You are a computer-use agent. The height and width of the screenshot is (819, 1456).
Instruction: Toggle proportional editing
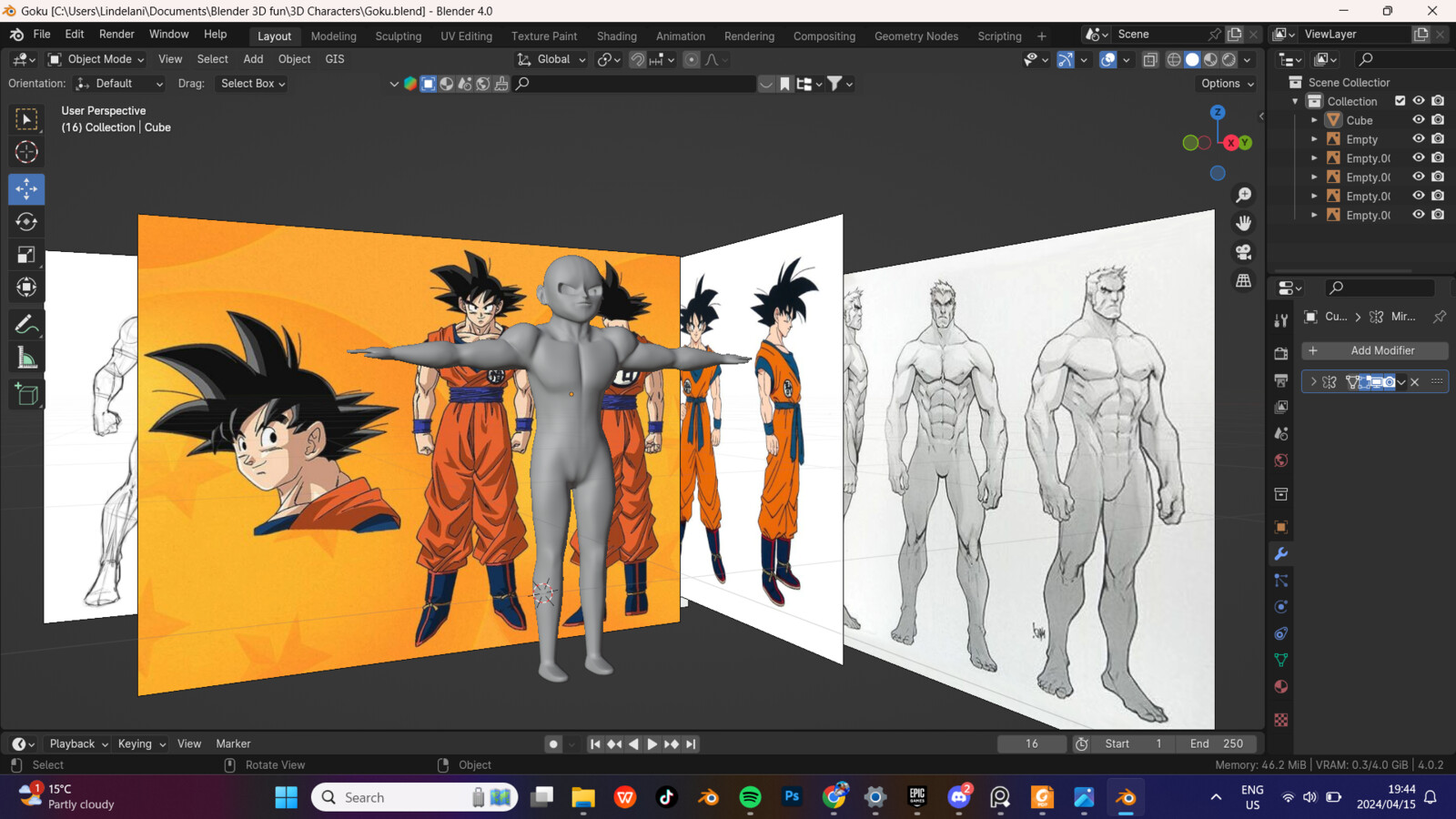tap(692, 59)
